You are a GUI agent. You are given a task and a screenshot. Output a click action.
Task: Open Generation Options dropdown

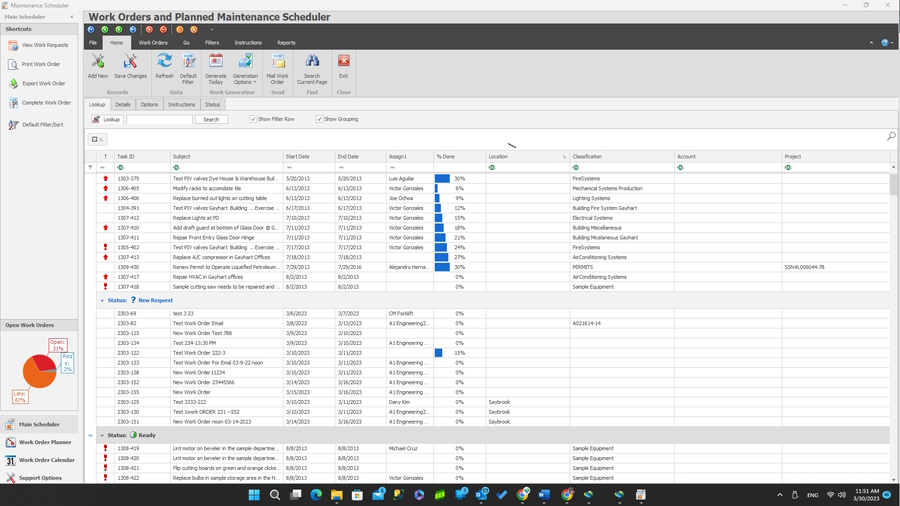(x=245, y=68)
